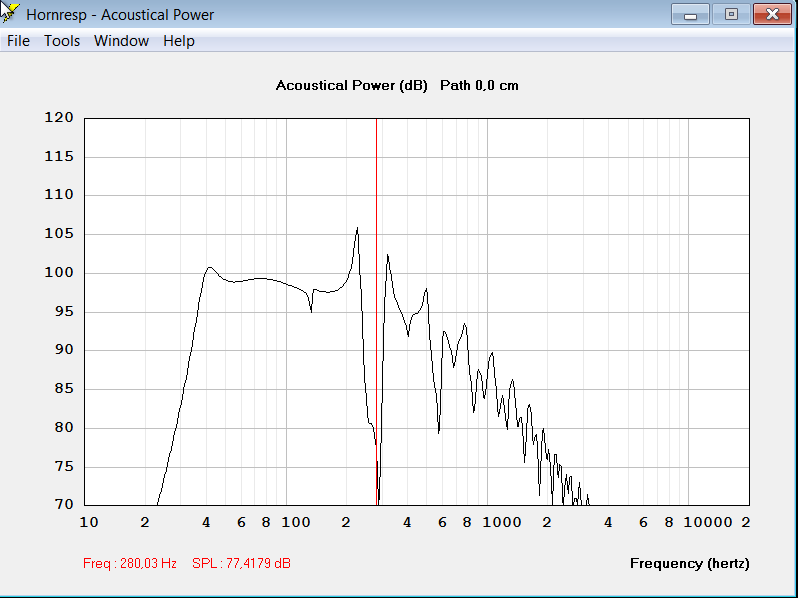
Task: Click the 100 label on frequency axis
Action: click(296, 522)
